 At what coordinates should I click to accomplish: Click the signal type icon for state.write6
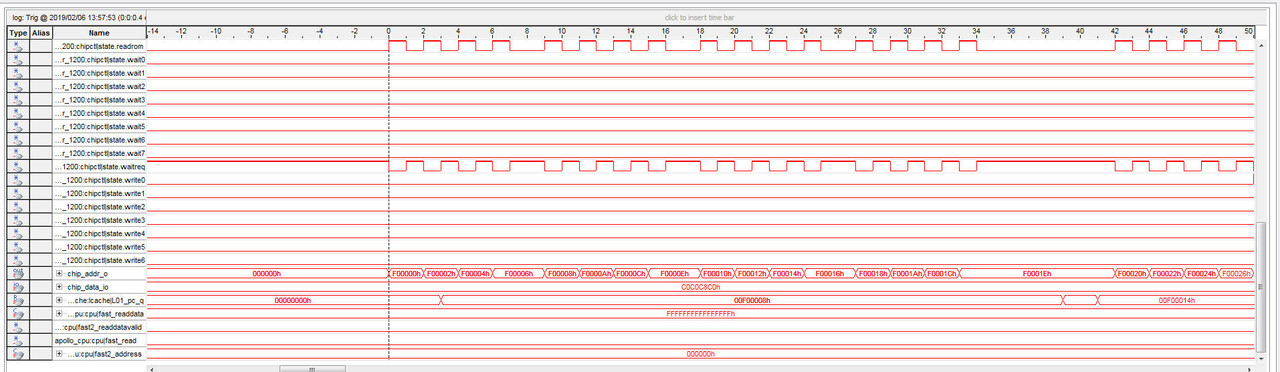[18, 260]
